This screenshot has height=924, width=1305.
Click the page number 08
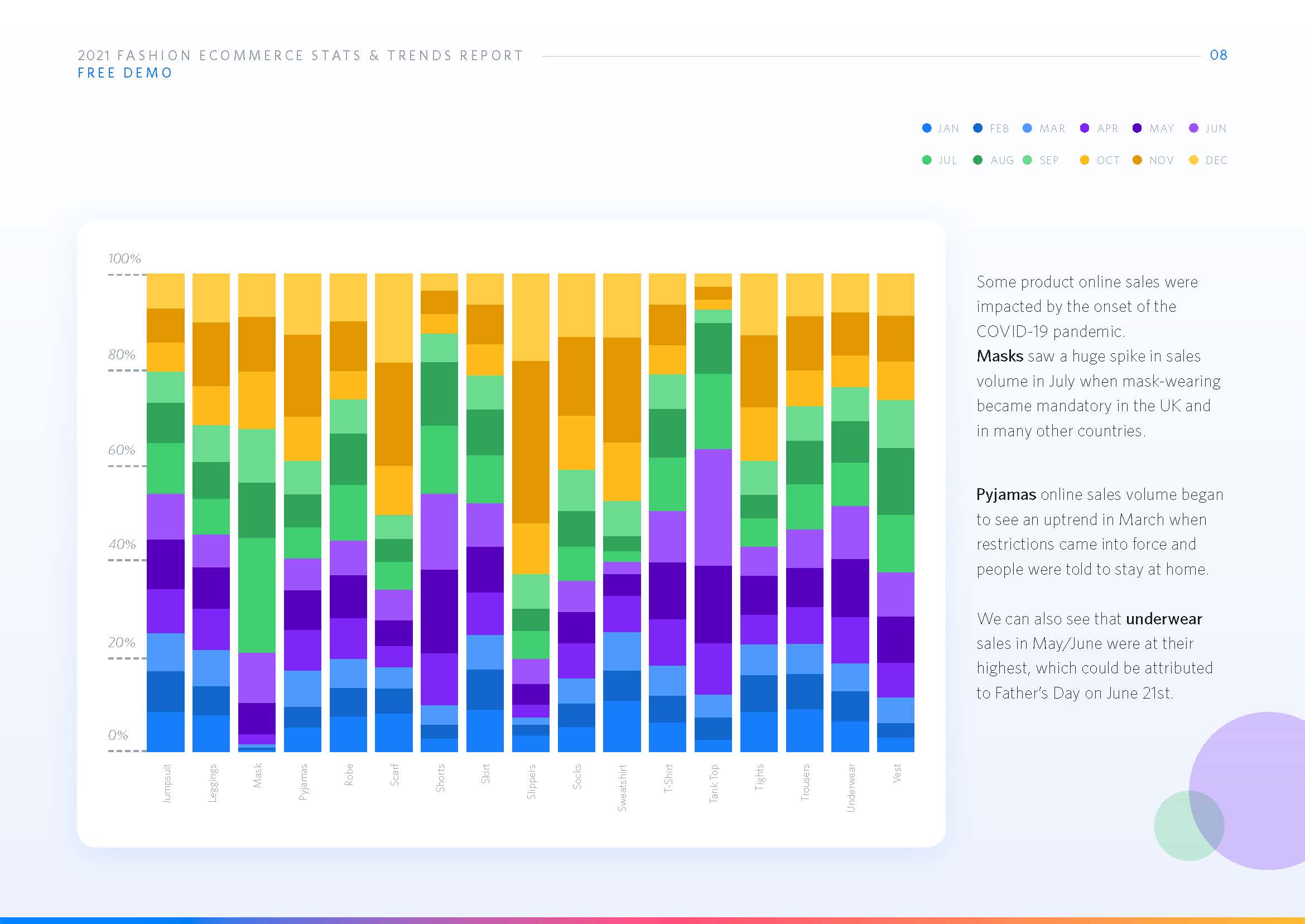(1218, 55)
